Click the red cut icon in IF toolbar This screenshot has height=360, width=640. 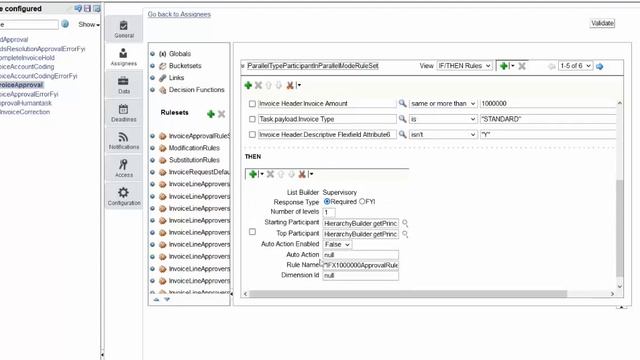click(290, 85)
